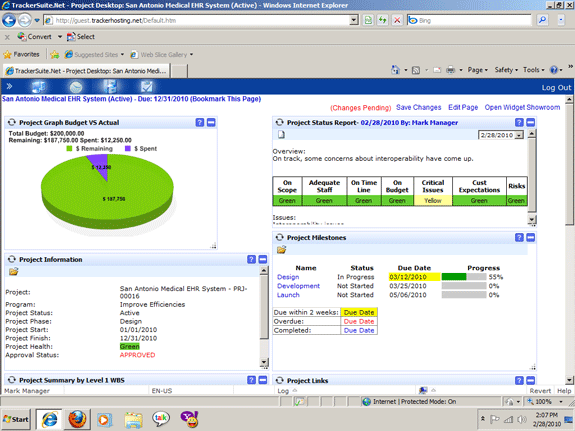Click the green $ Remaining legend swatch
575x431 pixels.
tap(69, 149)
